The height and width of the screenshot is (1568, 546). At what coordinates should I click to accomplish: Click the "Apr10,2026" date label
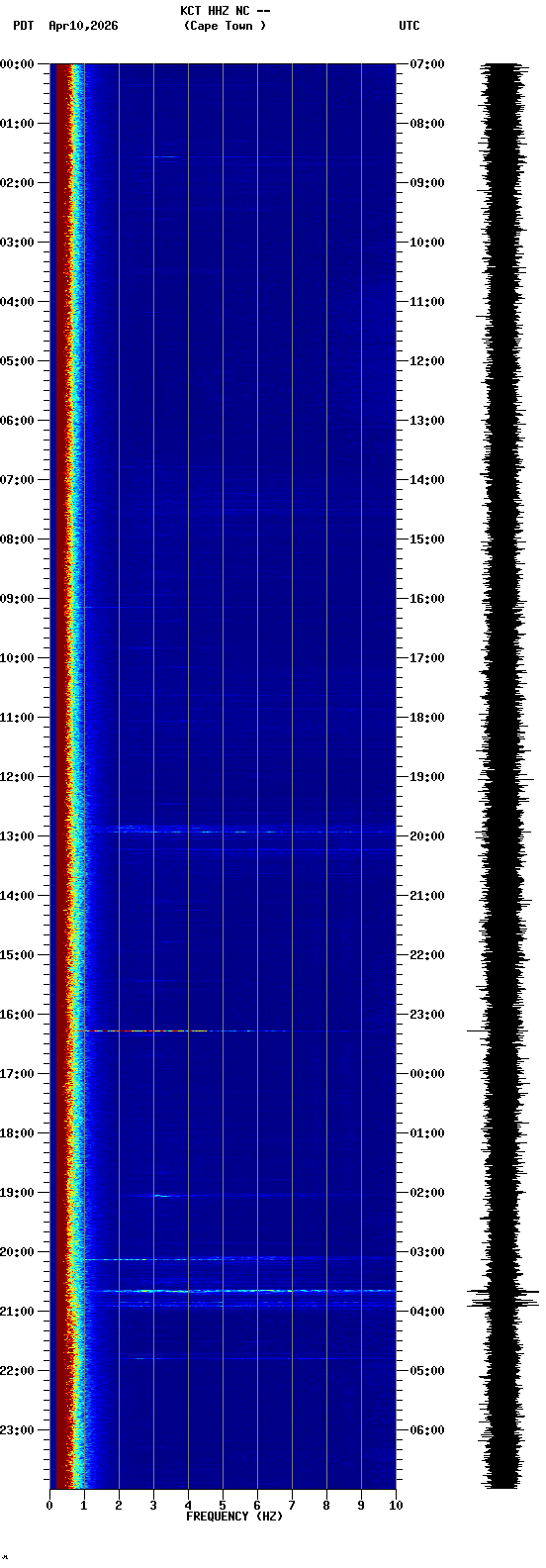point(83,26)
